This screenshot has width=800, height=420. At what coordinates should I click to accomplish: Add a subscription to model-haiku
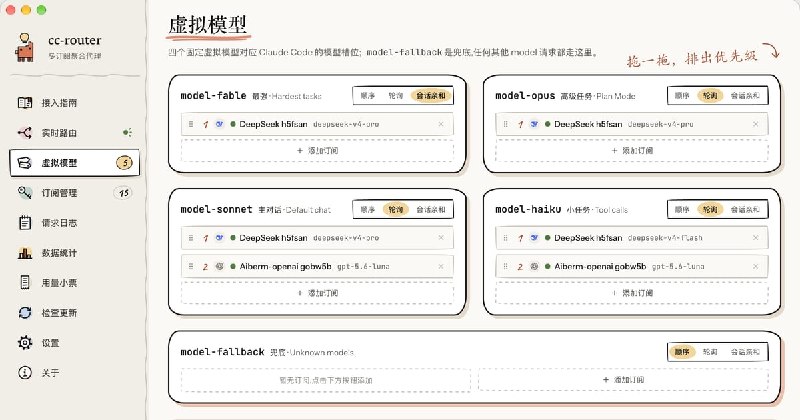pyautogui.click(x=632, y=293)
